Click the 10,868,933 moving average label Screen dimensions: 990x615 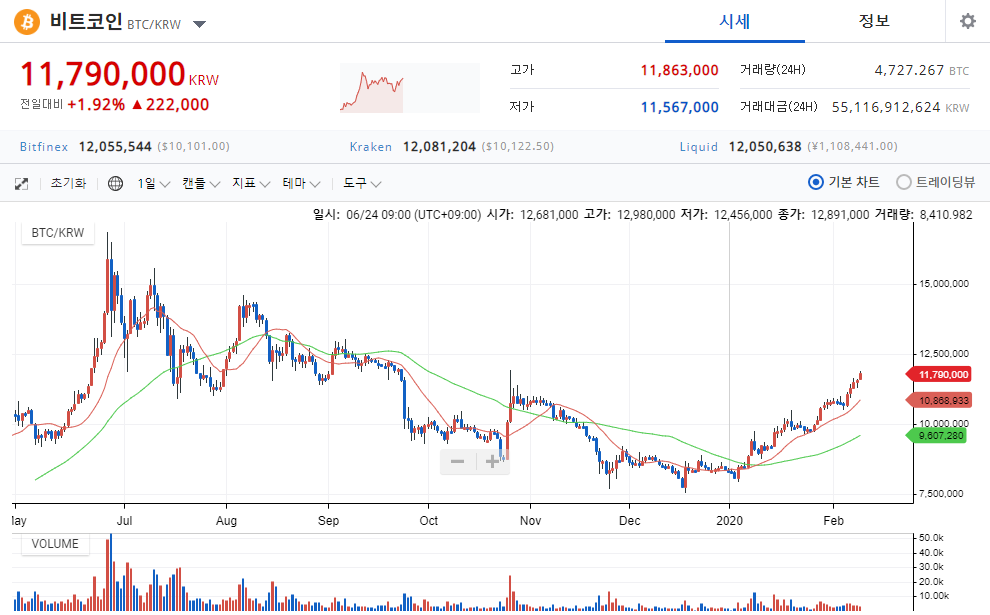(939, 400)
